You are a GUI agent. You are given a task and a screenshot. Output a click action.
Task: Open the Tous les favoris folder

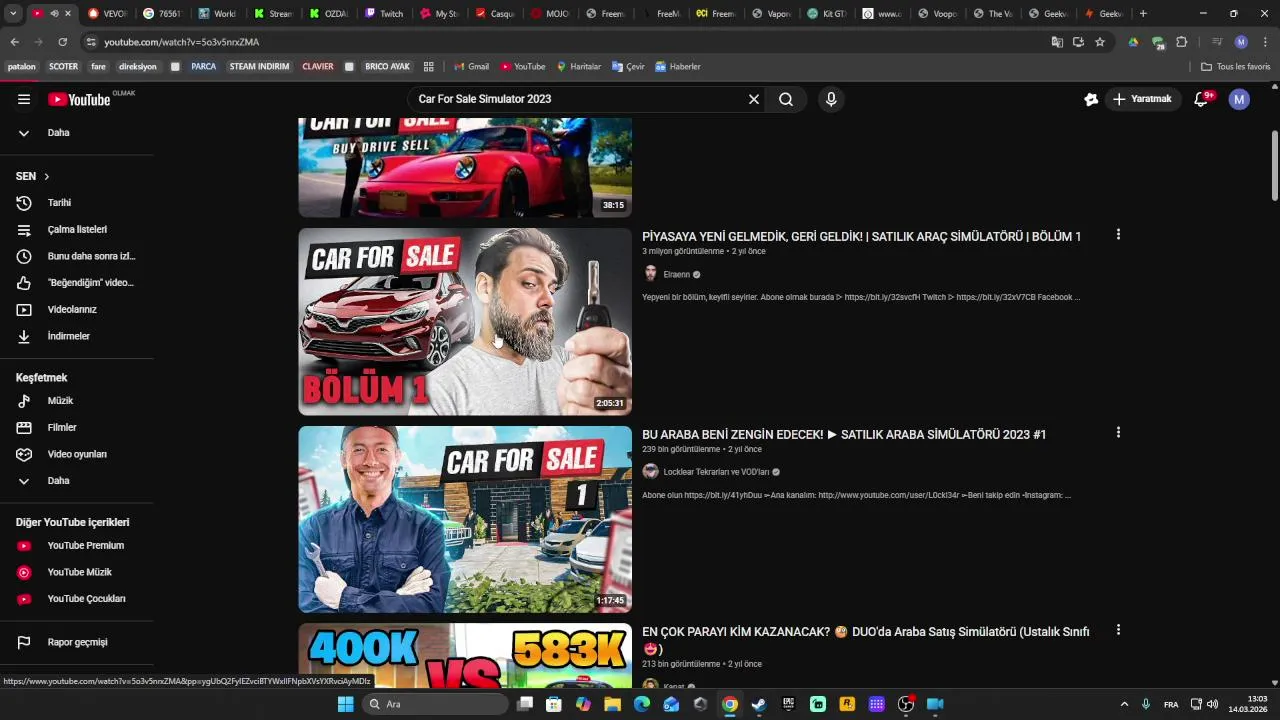click(x=1236, y=67)
